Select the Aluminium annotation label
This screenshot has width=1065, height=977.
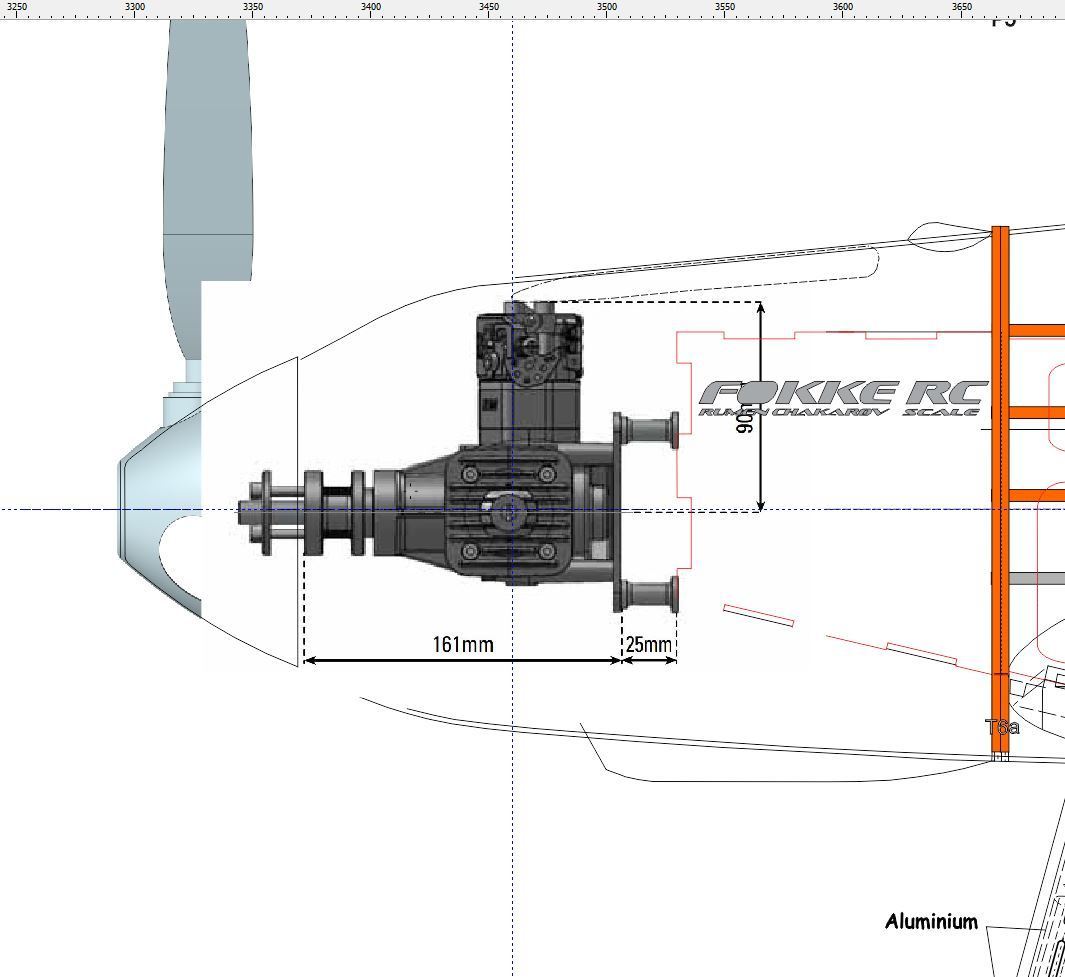pos(931,922)
